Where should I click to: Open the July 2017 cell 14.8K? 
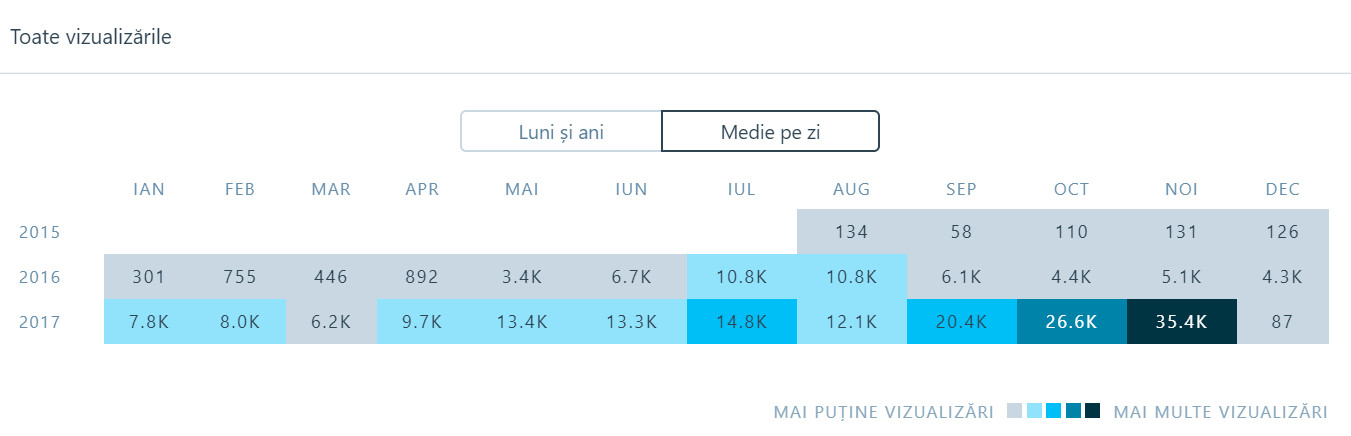click(742, 322)
